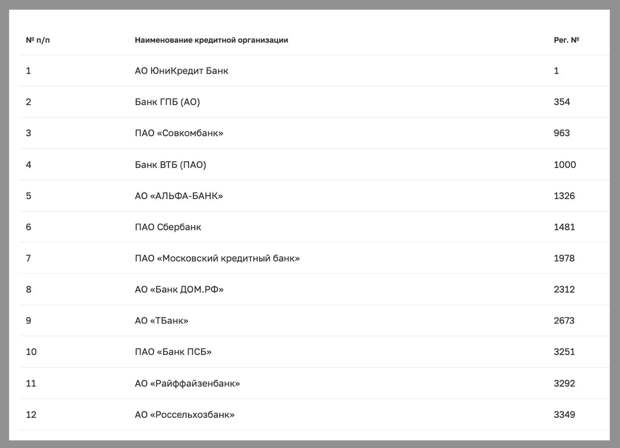620x448 pixels.
Task: Click registration number 963
Action: point(561,133)
